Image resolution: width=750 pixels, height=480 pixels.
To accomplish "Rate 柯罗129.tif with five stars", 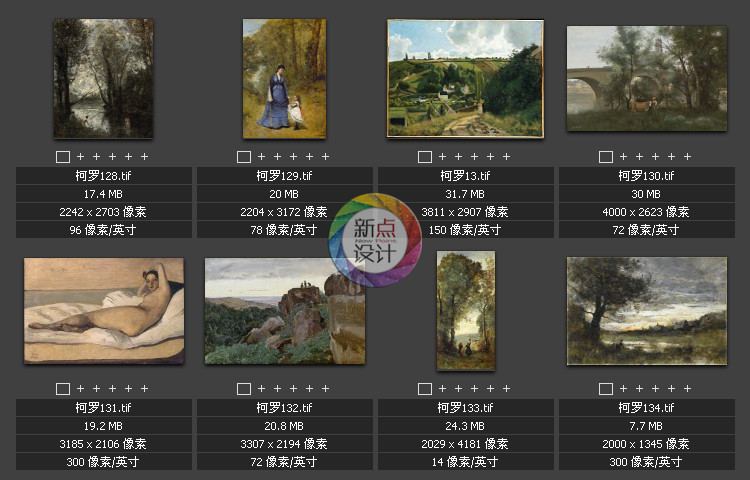I will click(x=326, y=156).
